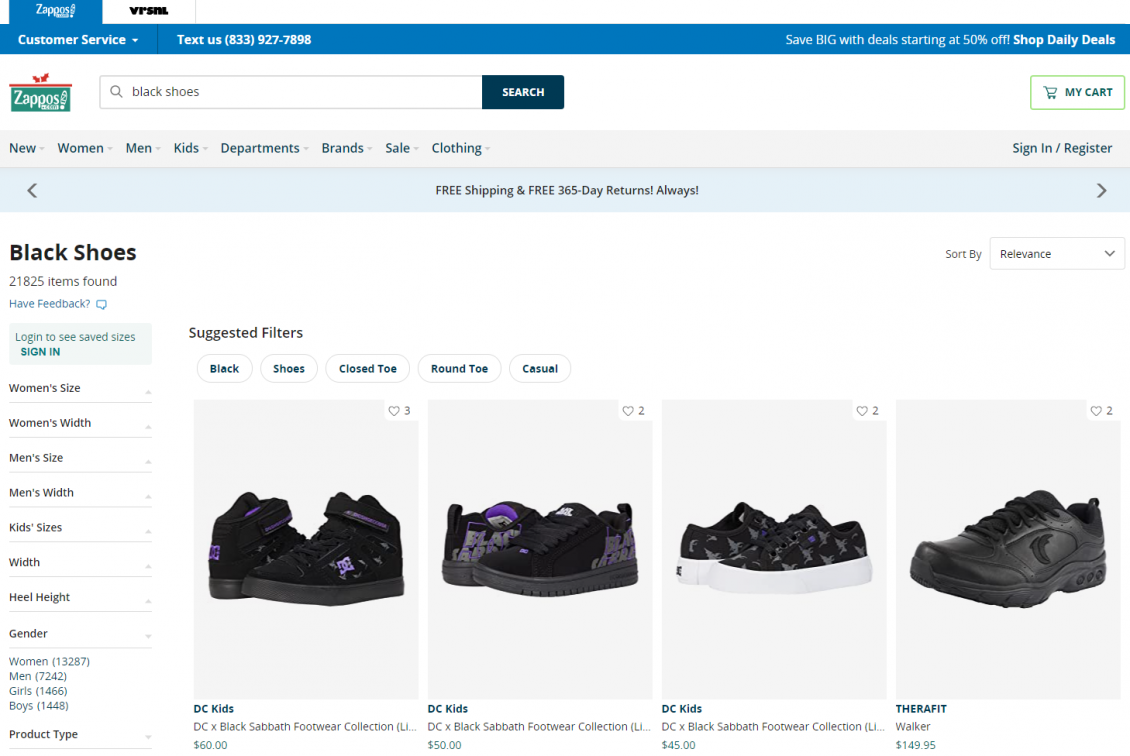Screen dimensions: 1130x756
Task: Click the Have Feedback speech bubble icon
Action: point(100,304)
